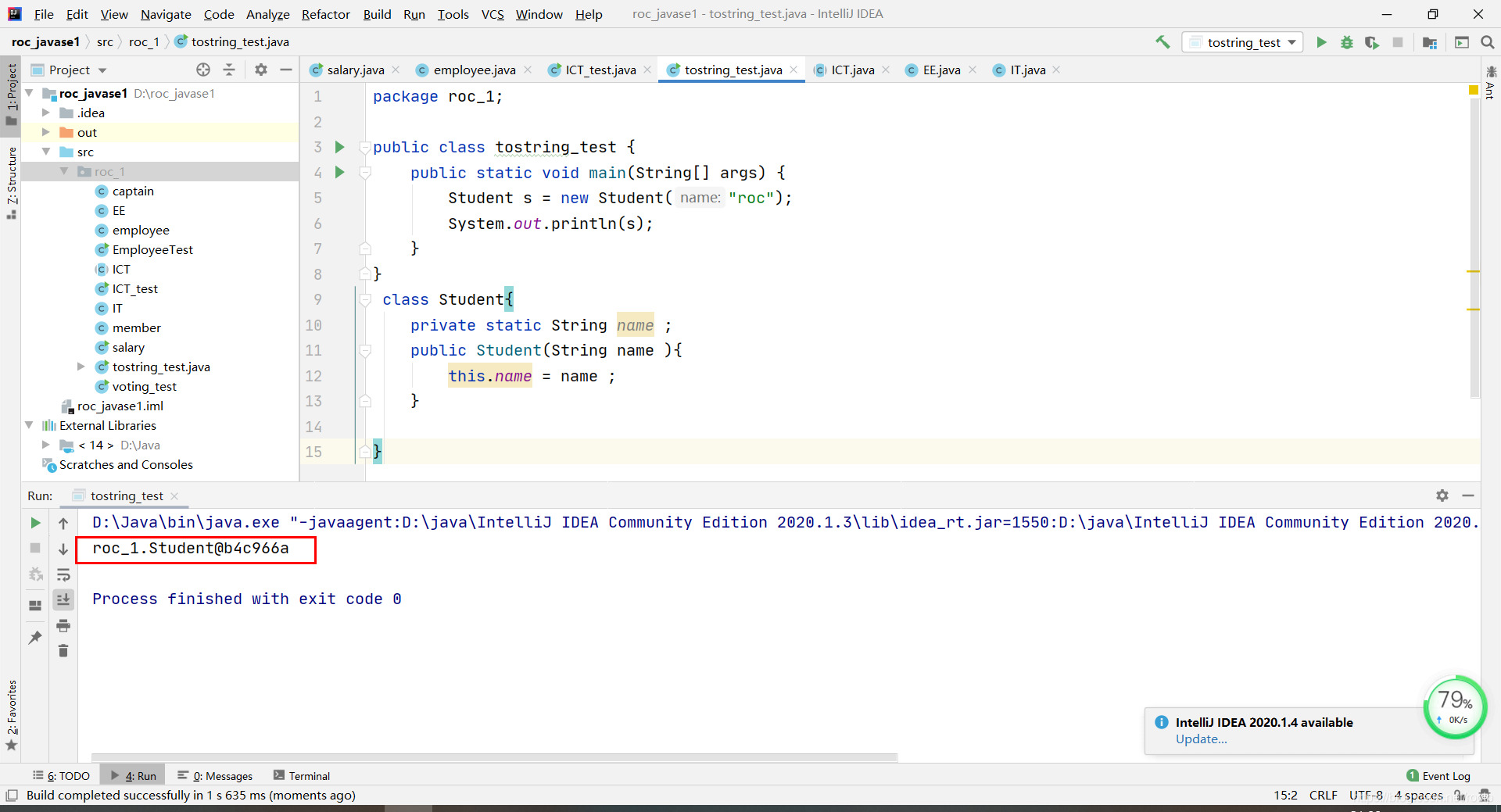The image size is (1501, 812).
Task: Click locate file crosshair icon in Project panel
Action: point(203,70)
